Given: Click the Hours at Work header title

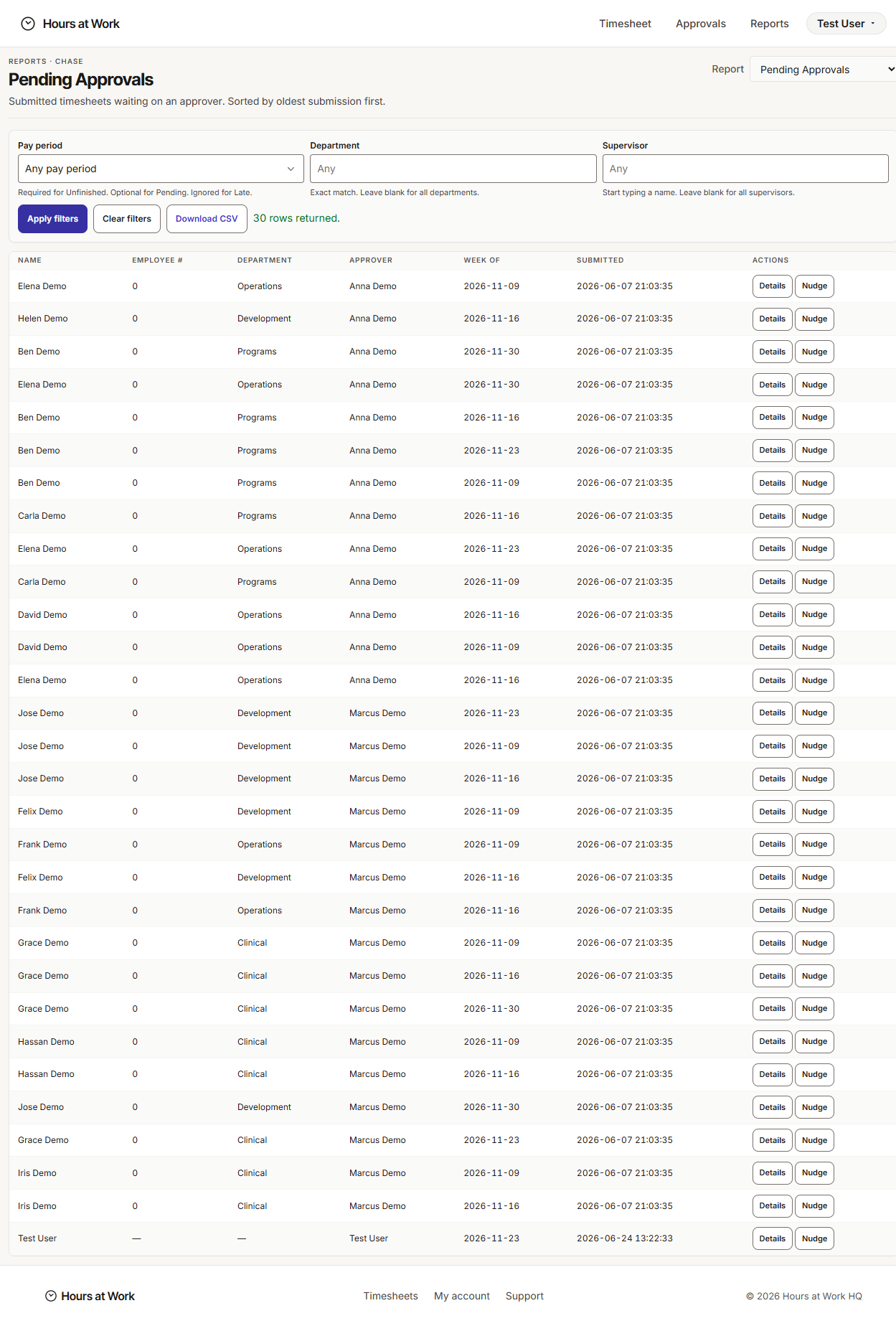Looking at the screenshot, I should 81,24.
